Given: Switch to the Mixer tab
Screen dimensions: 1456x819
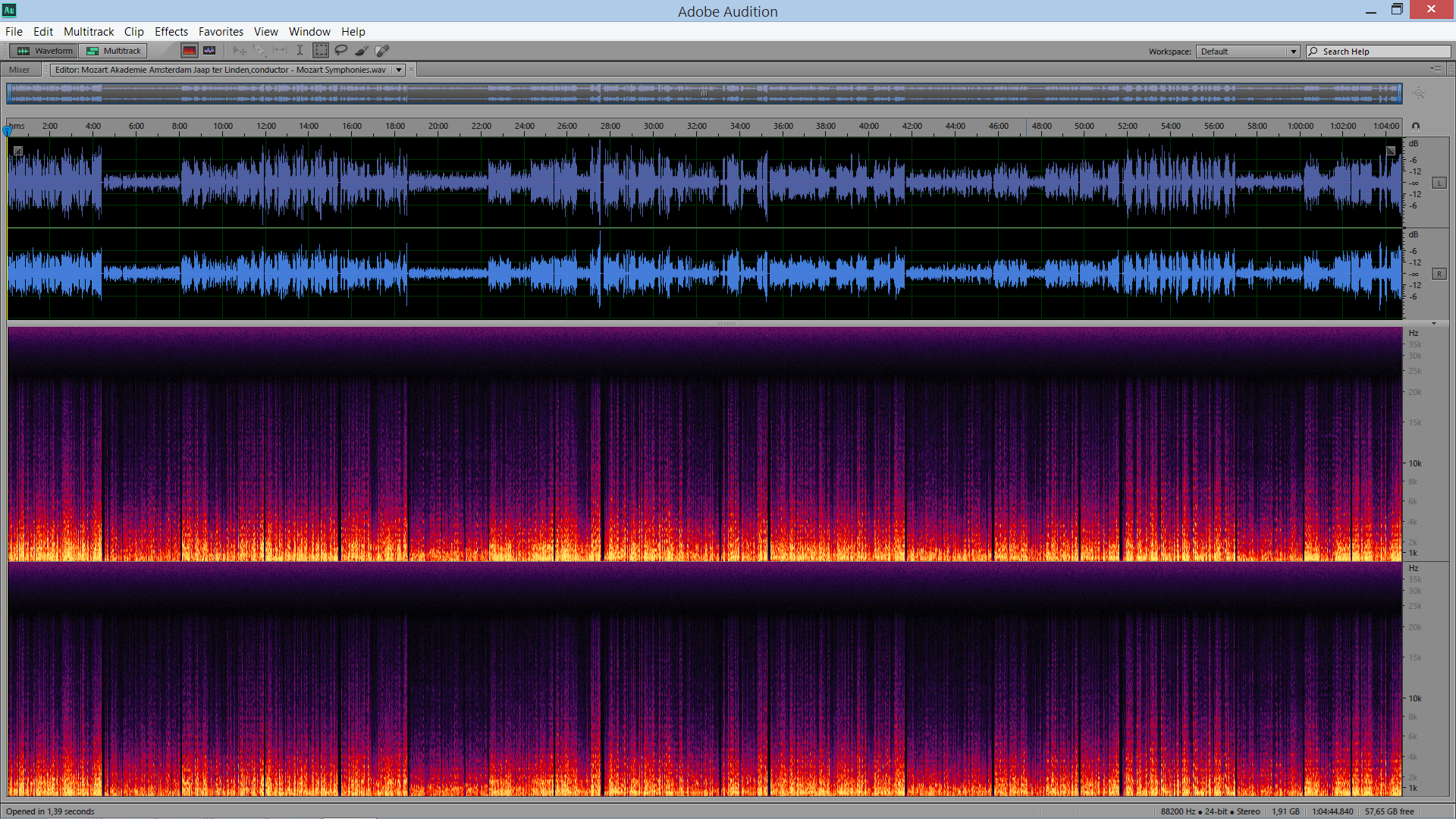Looking at the screenshot, I should click(x=20, y=70).
